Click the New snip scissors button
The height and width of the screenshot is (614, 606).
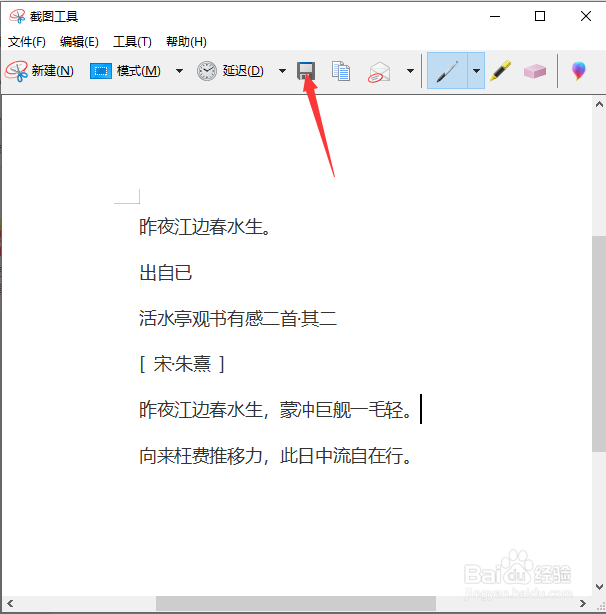[39, 71]
